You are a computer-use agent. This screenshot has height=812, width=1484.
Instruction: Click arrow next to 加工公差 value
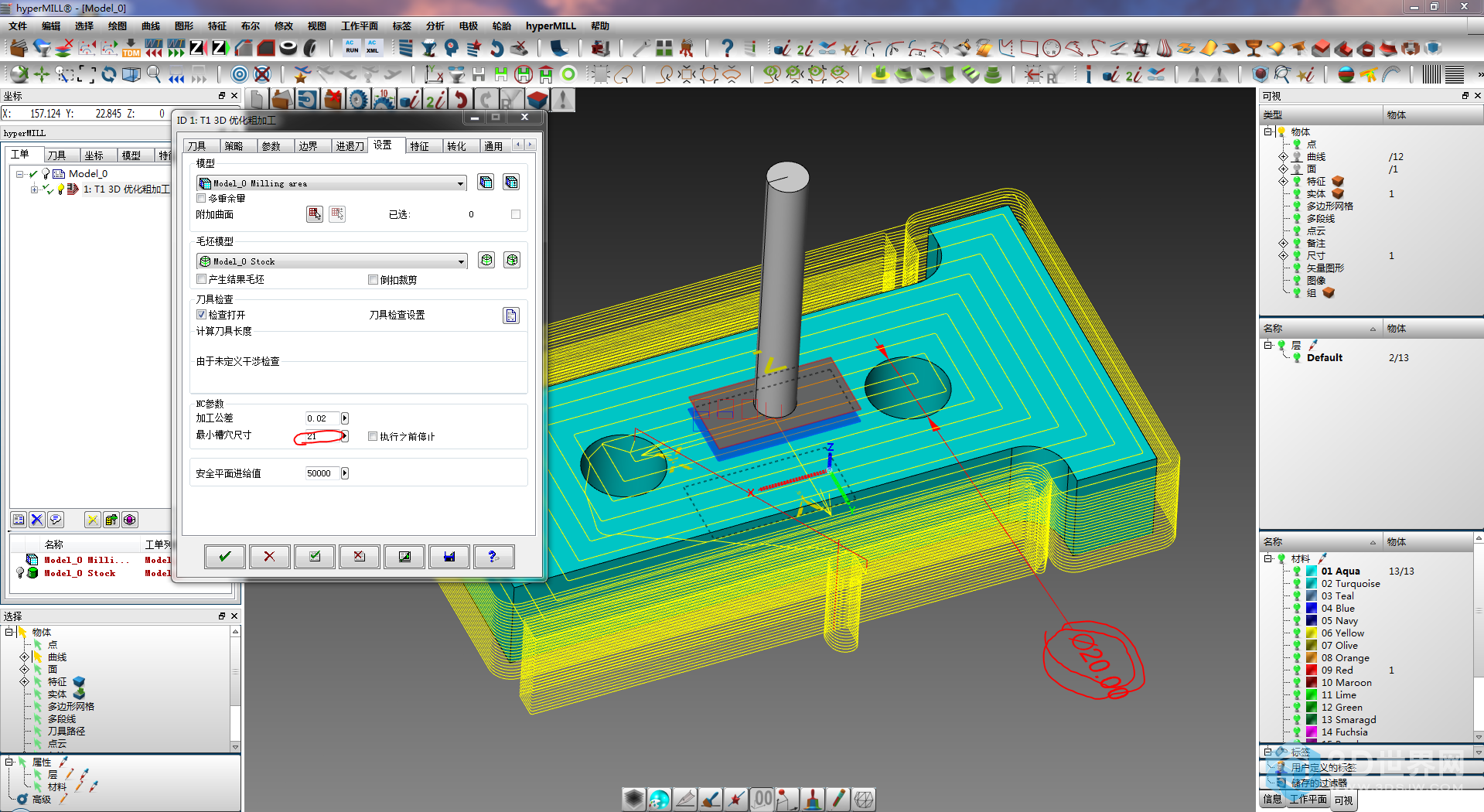[345, 418]
